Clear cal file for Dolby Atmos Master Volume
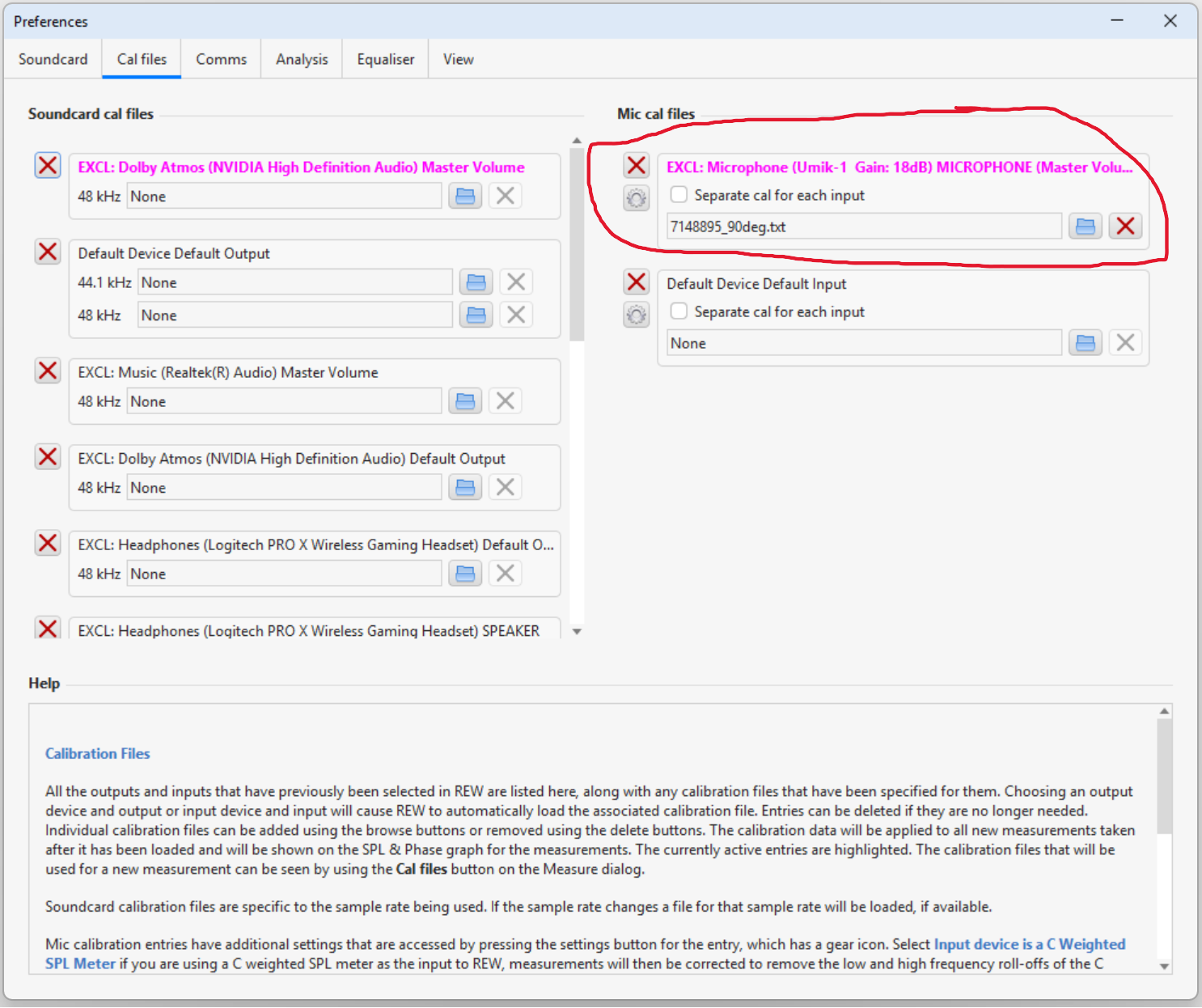Image resolution: width=1202 pixels, height=1008 pixels. [506, 196]
